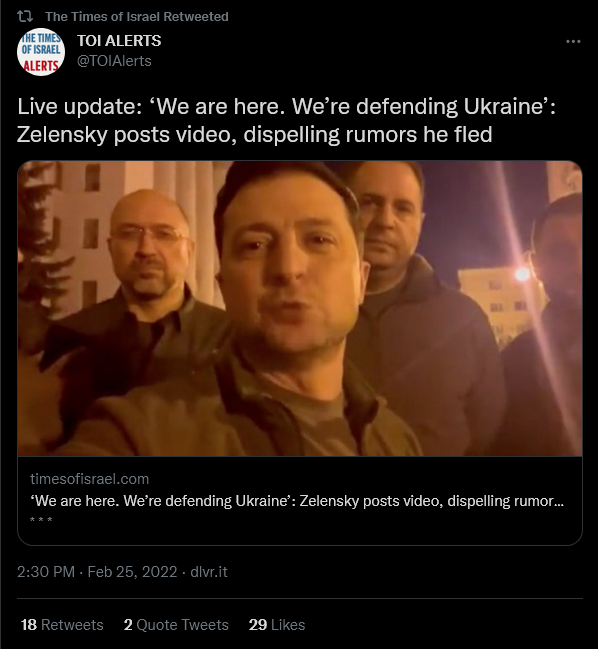This screenshot has height=649, width=598.
Task: Click the red ALERTS text in avatar
Action: pos(41,66)
